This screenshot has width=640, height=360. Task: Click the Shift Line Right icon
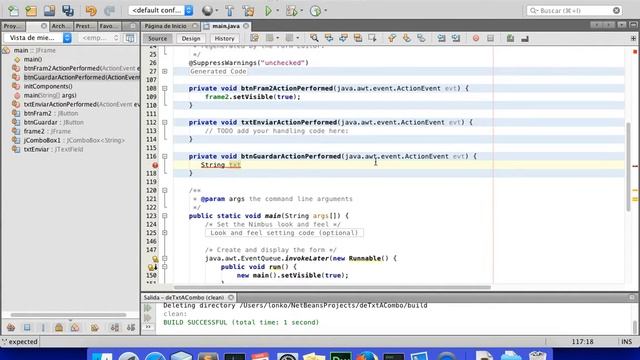(x=456, y=38)
